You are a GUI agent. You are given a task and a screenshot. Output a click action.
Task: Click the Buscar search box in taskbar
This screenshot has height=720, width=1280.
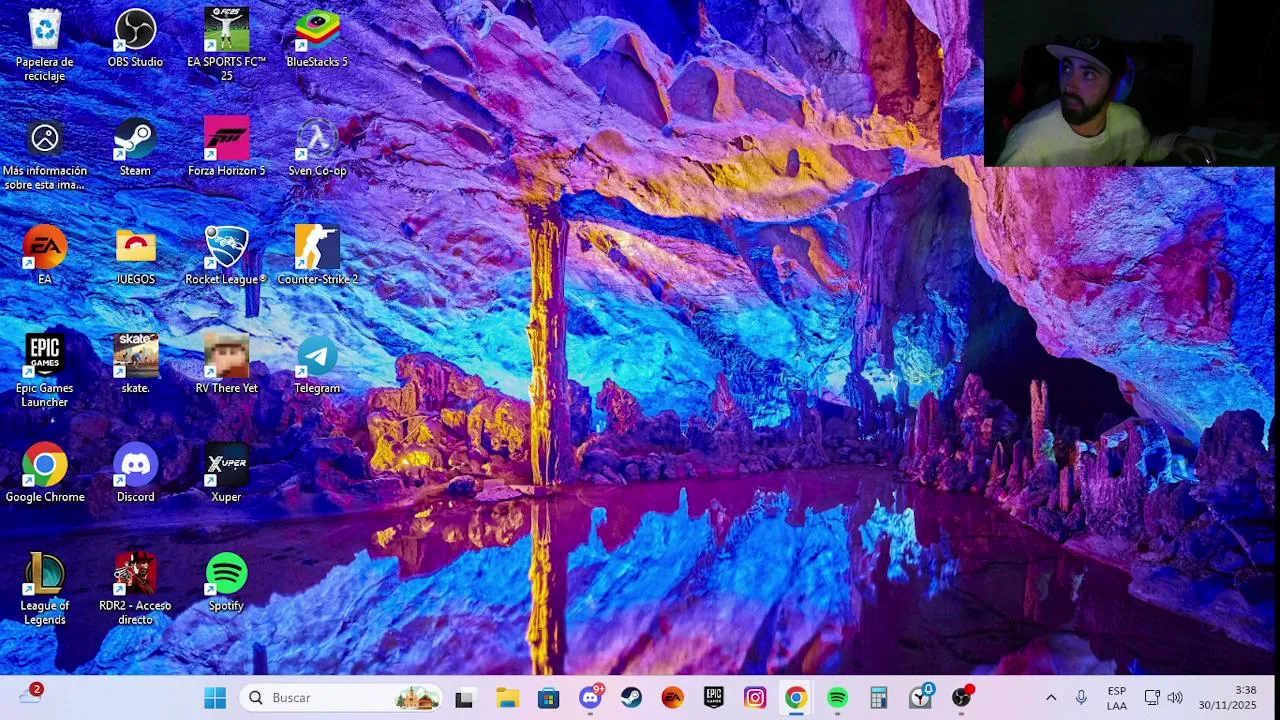click(341, 698)
